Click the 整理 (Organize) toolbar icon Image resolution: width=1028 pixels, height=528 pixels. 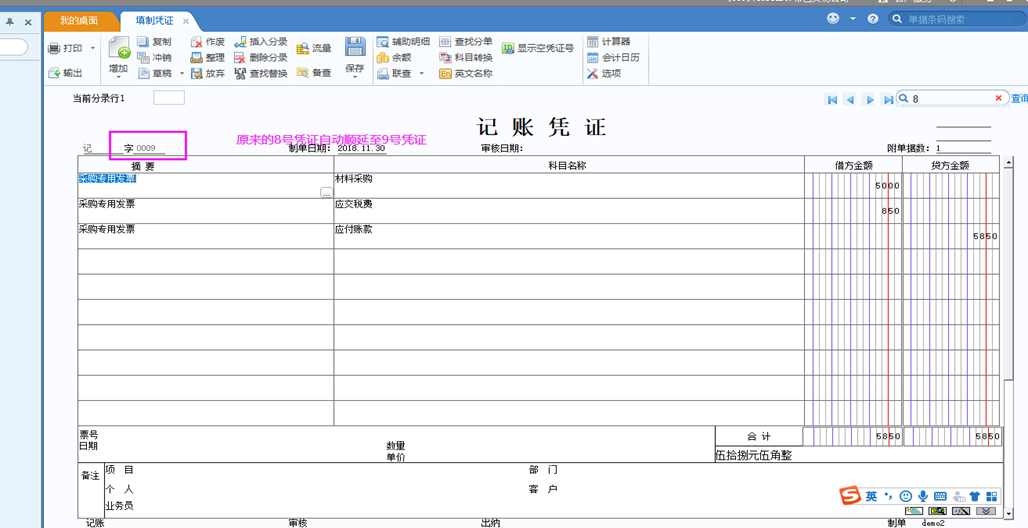click(x=196, y=58)
